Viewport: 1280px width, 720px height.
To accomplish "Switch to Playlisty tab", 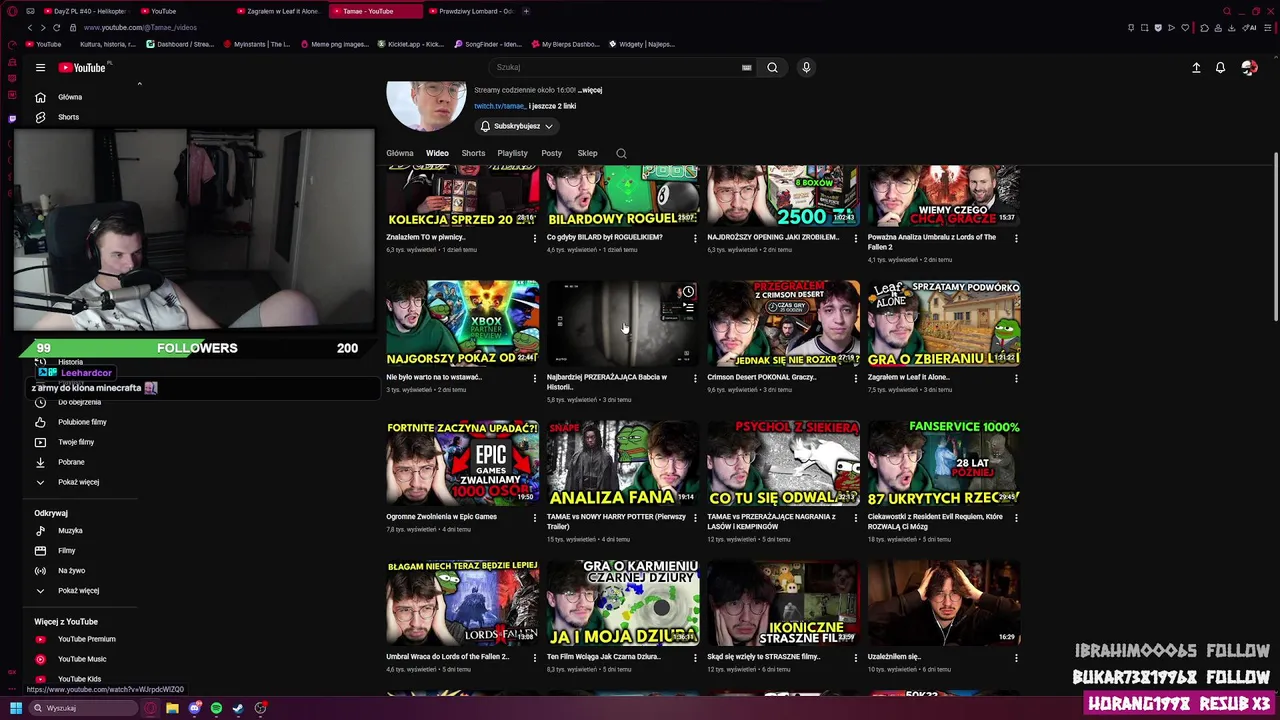I will coord(512,153).
